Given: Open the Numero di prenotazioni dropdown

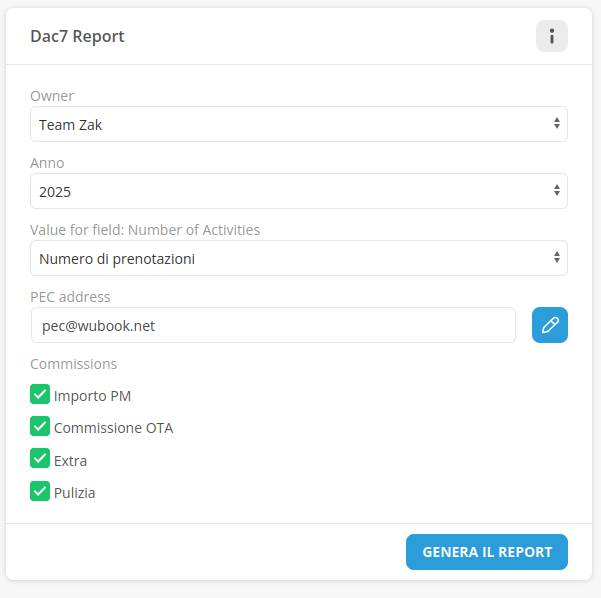Looking at the screenshot, I should pyautogui.click(x=298, y=258).
